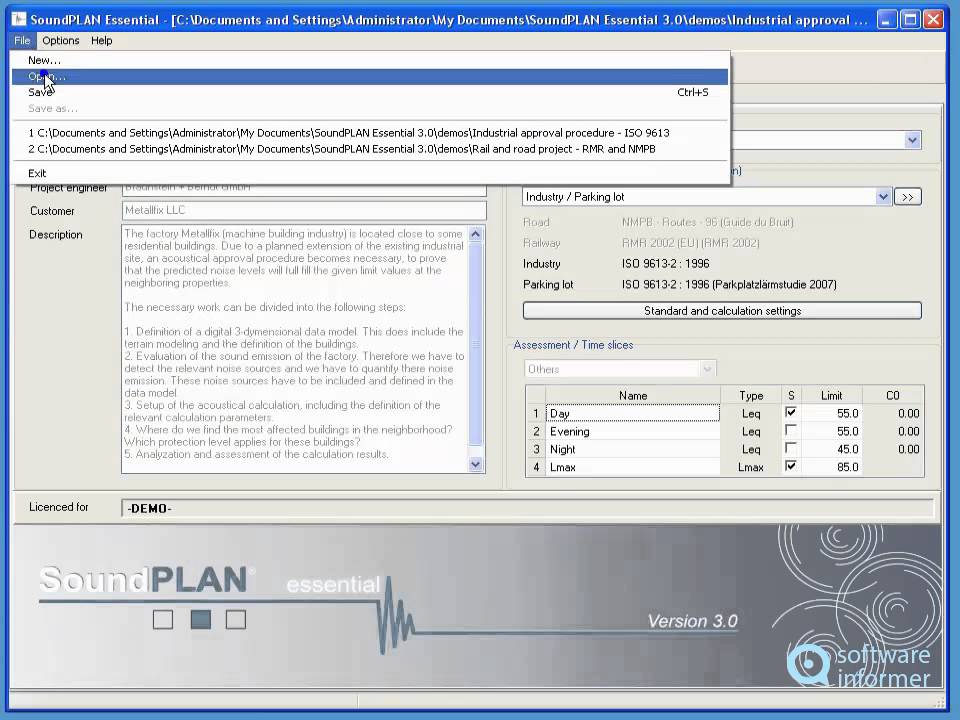Click the Night limit value 45.0
The image size is (960, 720).
pyautogui.click(x=831, y=449)
